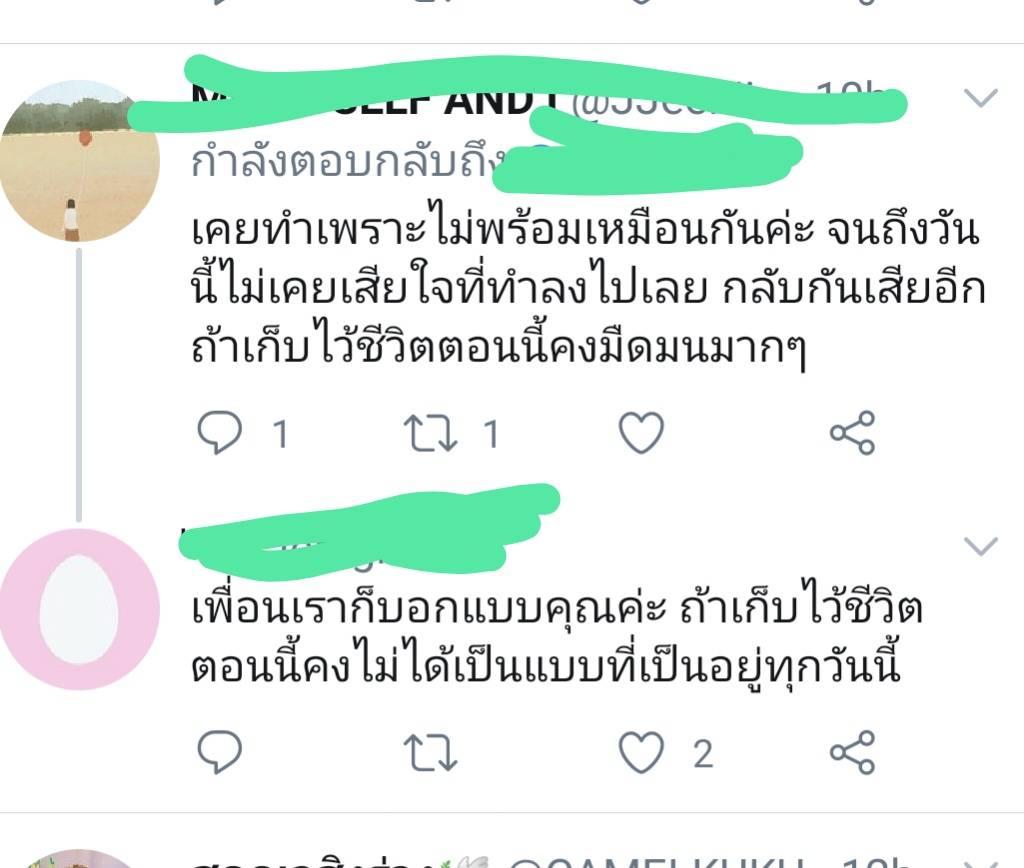Open chevron menu on bottom partial tweet
Image resolution: width=1024 pixels, height=868 pixels.
tap(981, 863)
